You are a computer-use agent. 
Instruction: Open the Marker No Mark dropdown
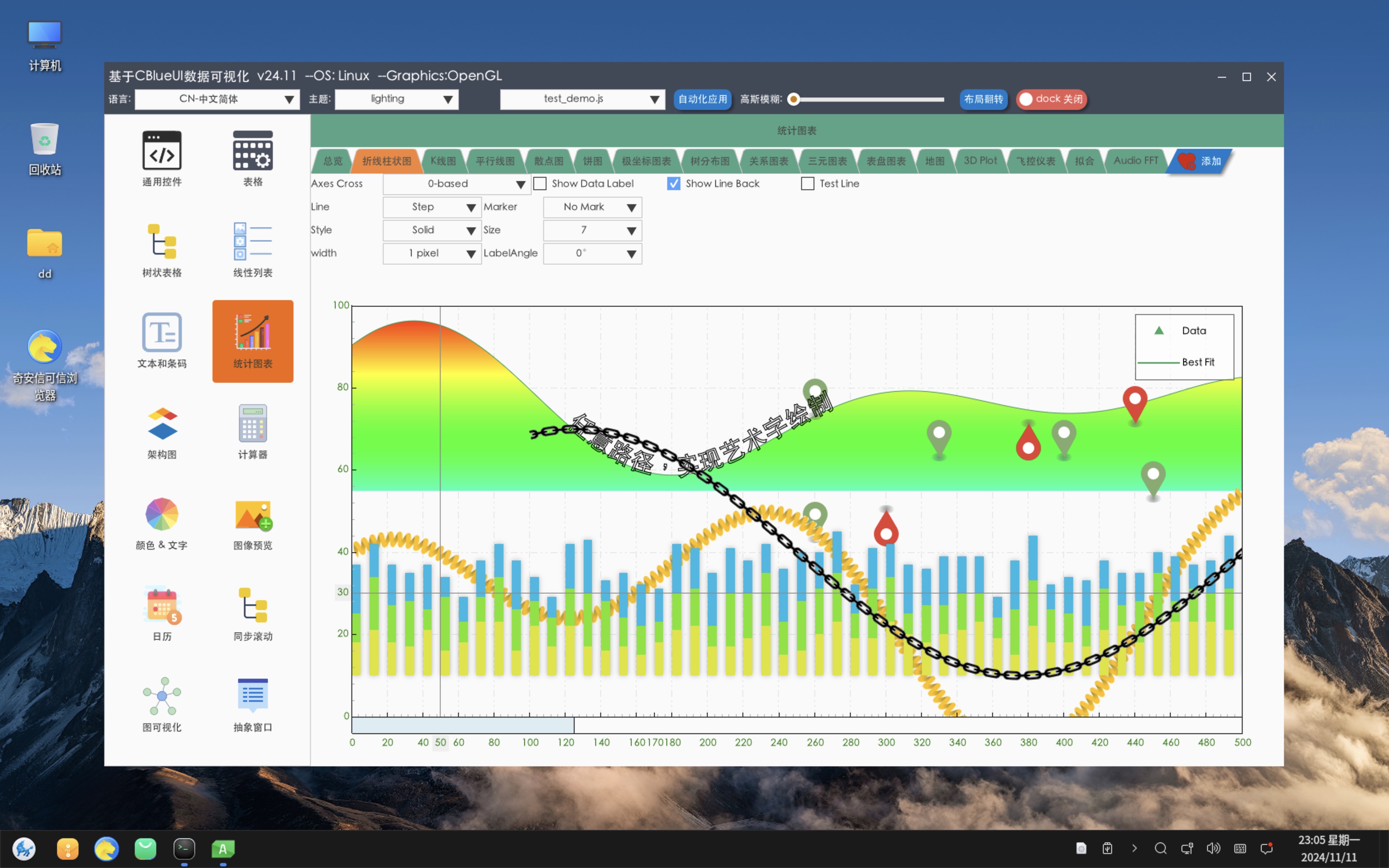click(x=592, y=207)
